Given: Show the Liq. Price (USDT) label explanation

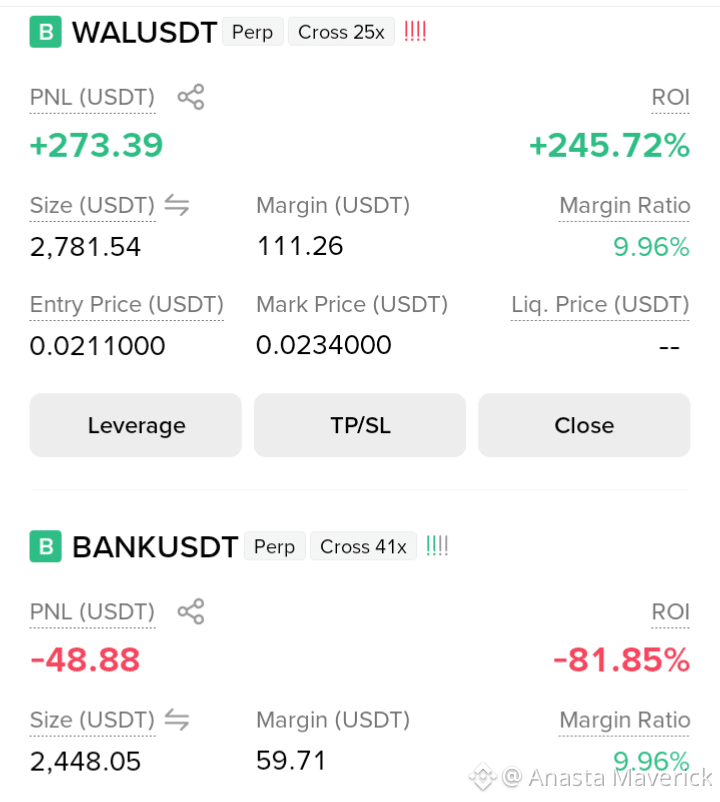Looking at the screenshot, I should (x=600, y=305).
